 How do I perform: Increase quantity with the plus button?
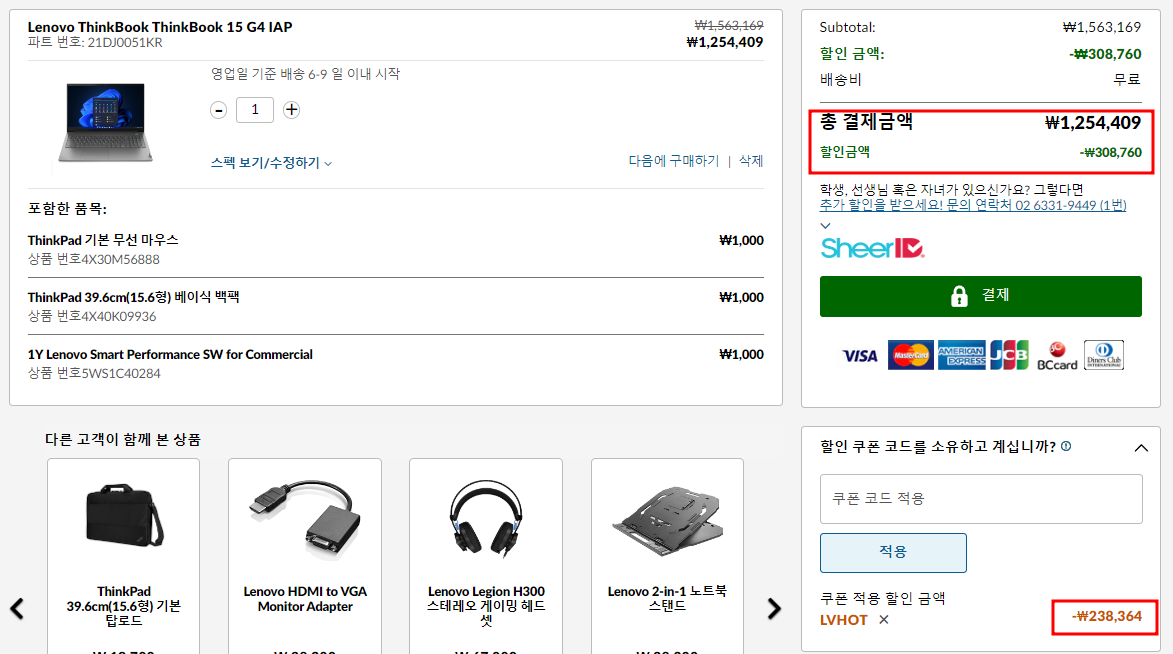pyautogui.click(x=292, y=110)
